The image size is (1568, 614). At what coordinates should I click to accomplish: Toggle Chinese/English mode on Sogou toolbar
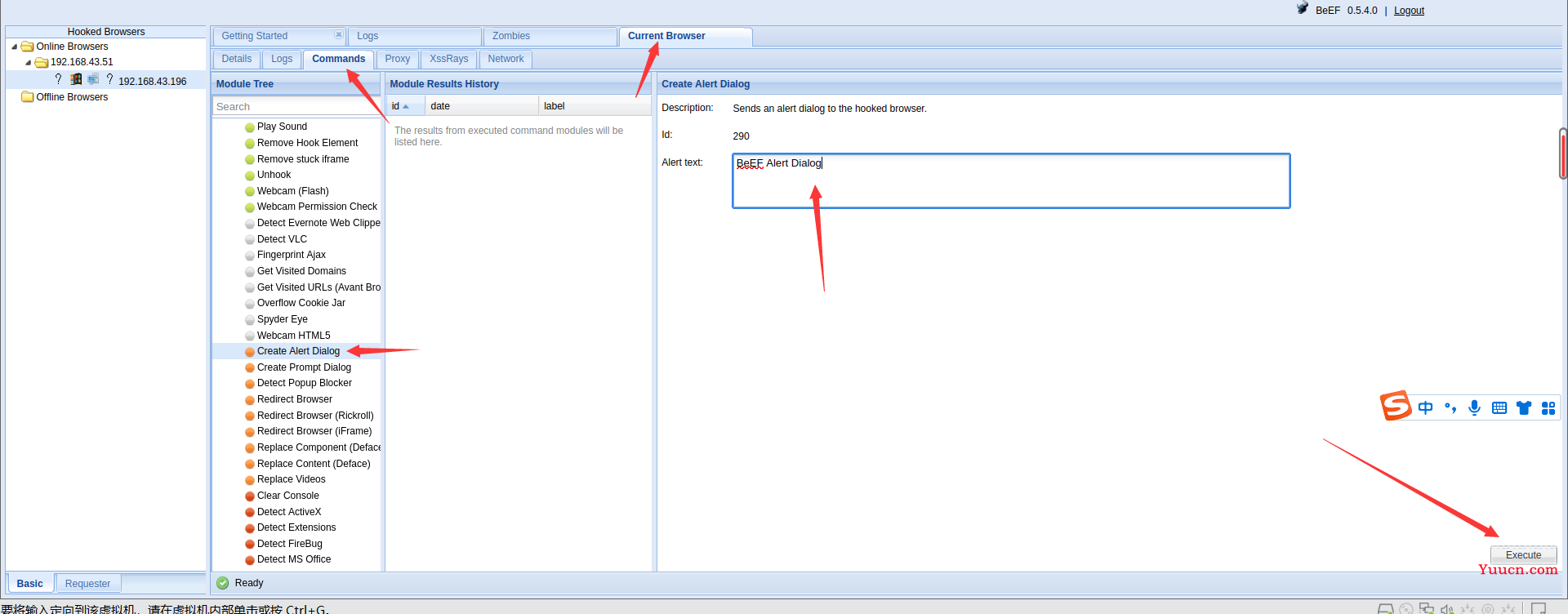(x=1425, y=407)
